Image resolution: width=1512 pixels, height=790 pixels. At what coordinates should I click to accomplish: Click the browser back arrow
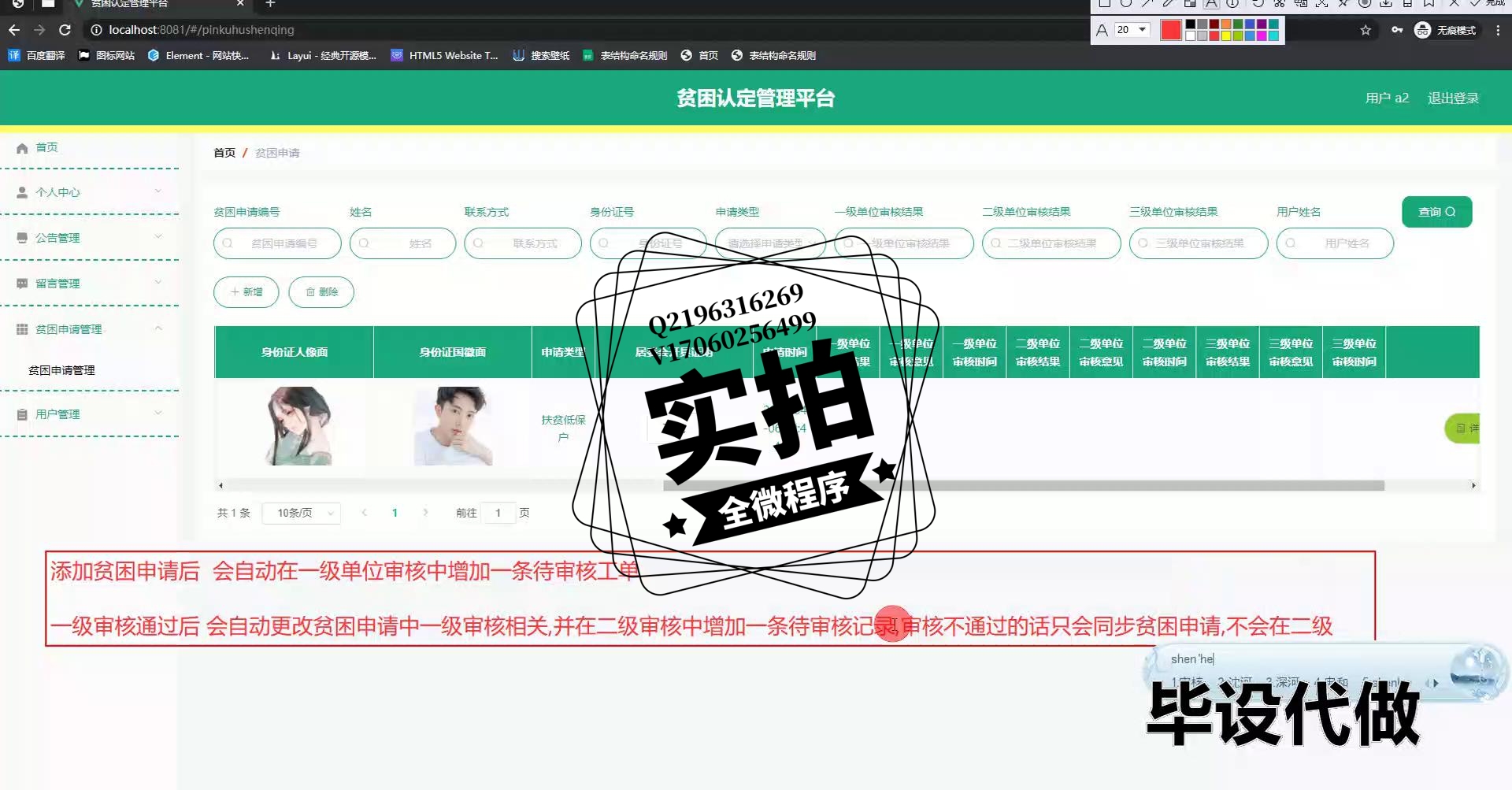(14, 30)
